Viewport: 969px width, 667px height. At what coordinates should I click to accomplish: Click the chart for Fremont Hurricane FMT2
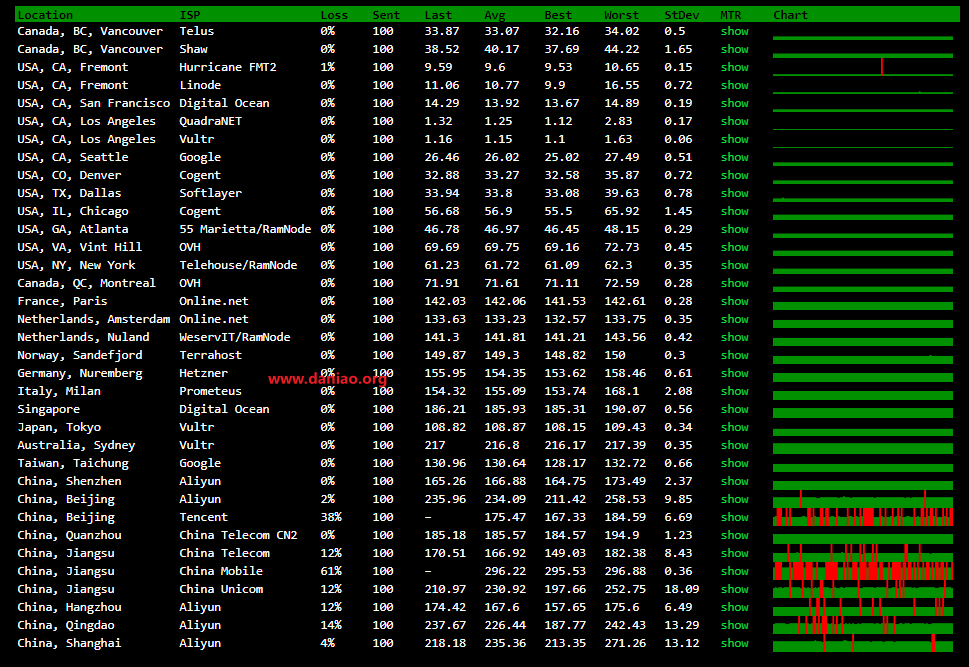coord(863,67)
